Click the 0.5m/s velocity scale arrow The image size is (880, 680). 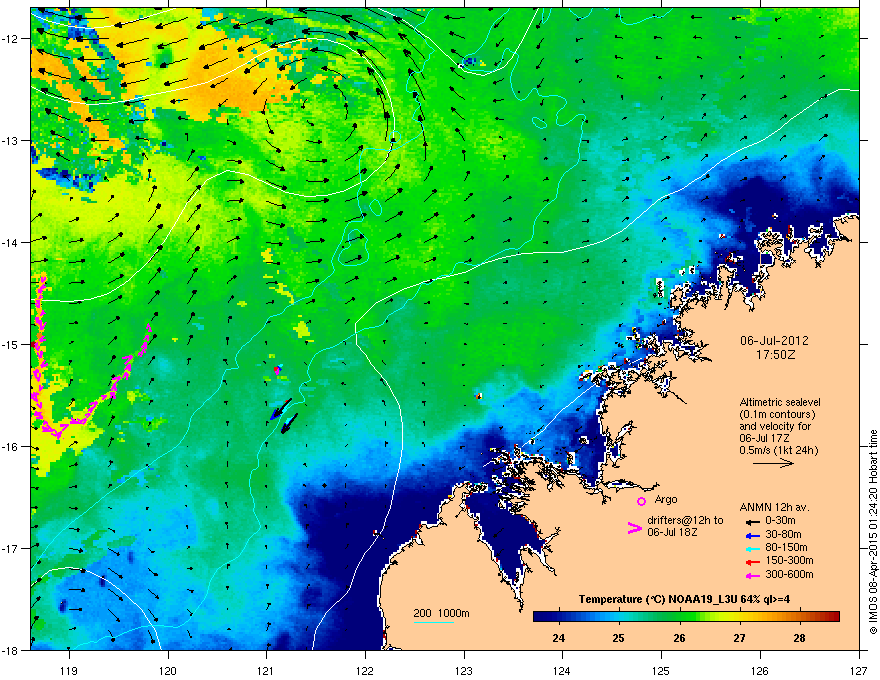pos(773,463)
